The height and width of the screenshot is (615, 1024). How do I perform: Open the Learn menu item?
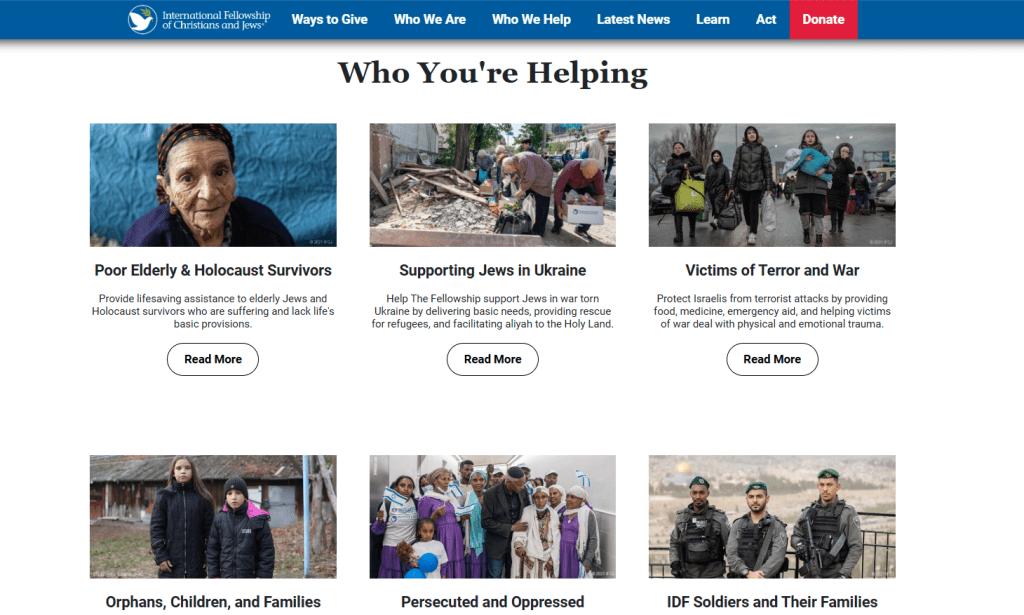712,20
